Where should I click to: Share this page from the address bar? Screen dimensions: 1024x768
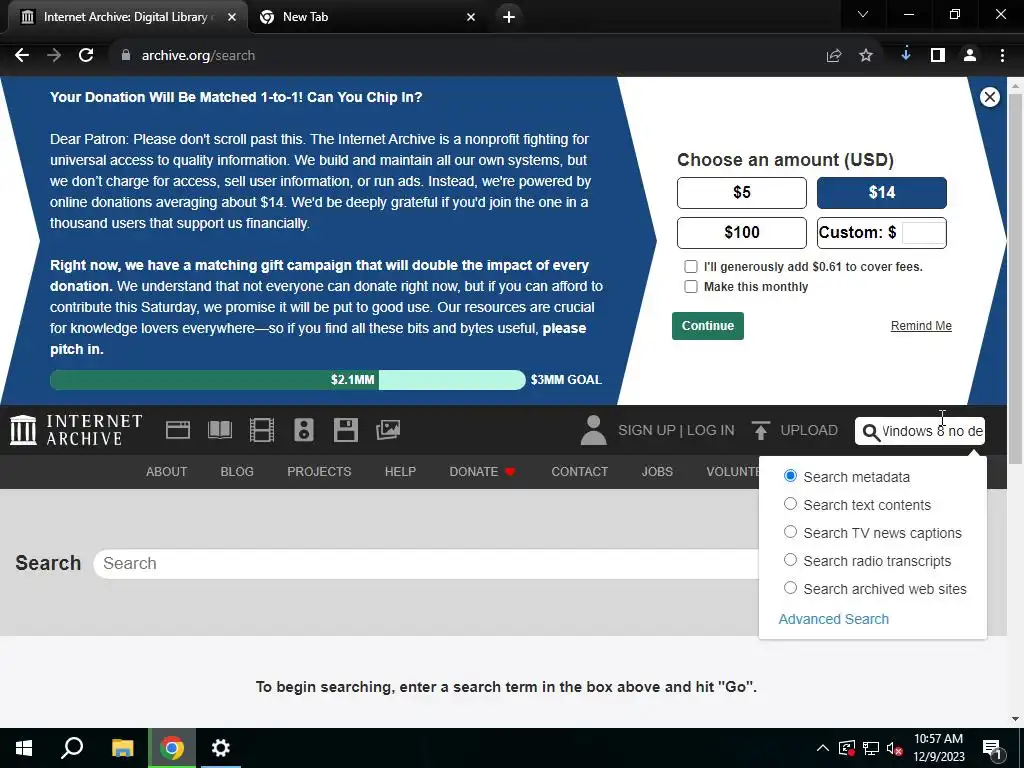[834, 56]
